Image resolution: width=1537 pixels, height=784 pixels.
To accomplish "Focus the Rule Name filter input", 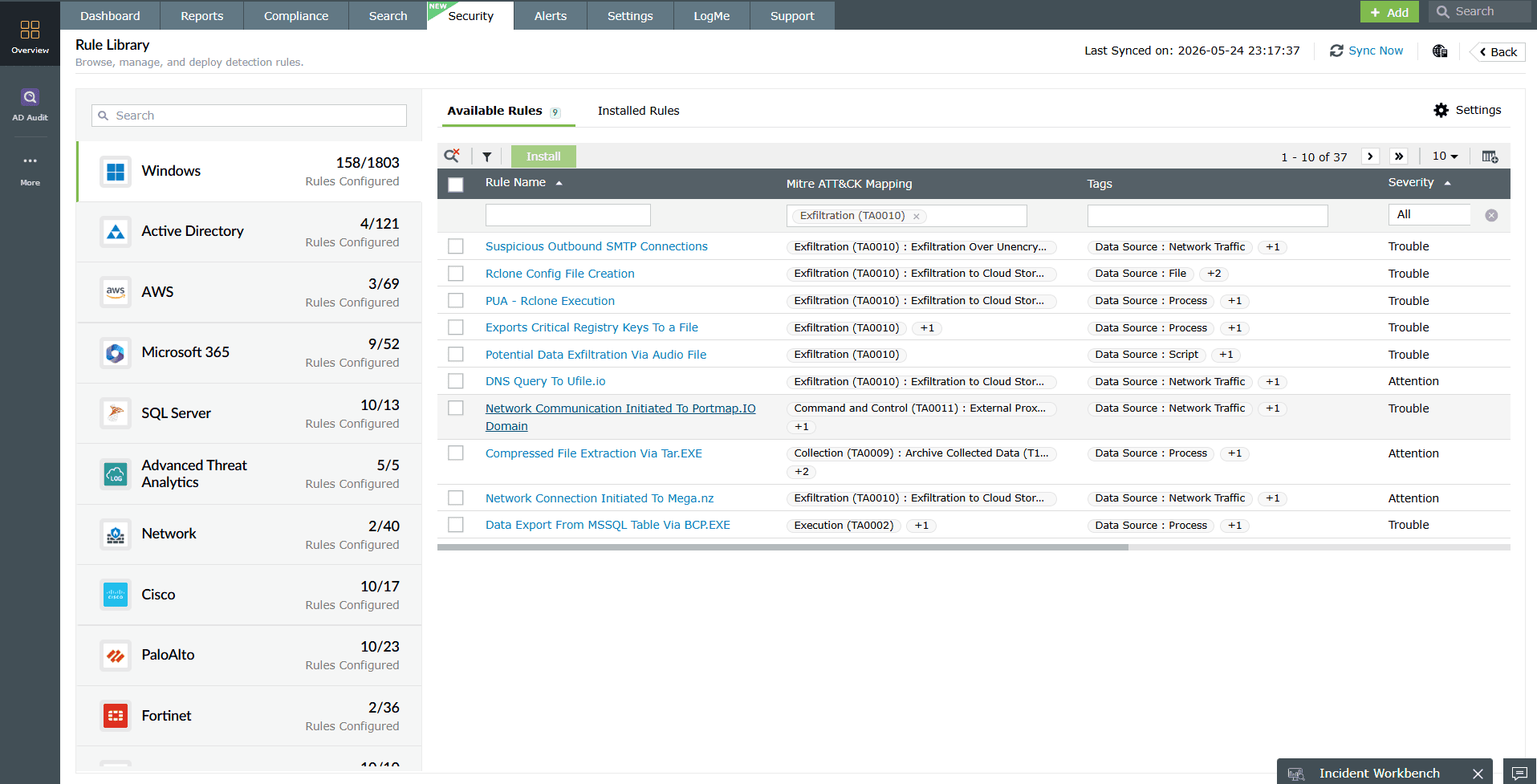I will (568, 215).
